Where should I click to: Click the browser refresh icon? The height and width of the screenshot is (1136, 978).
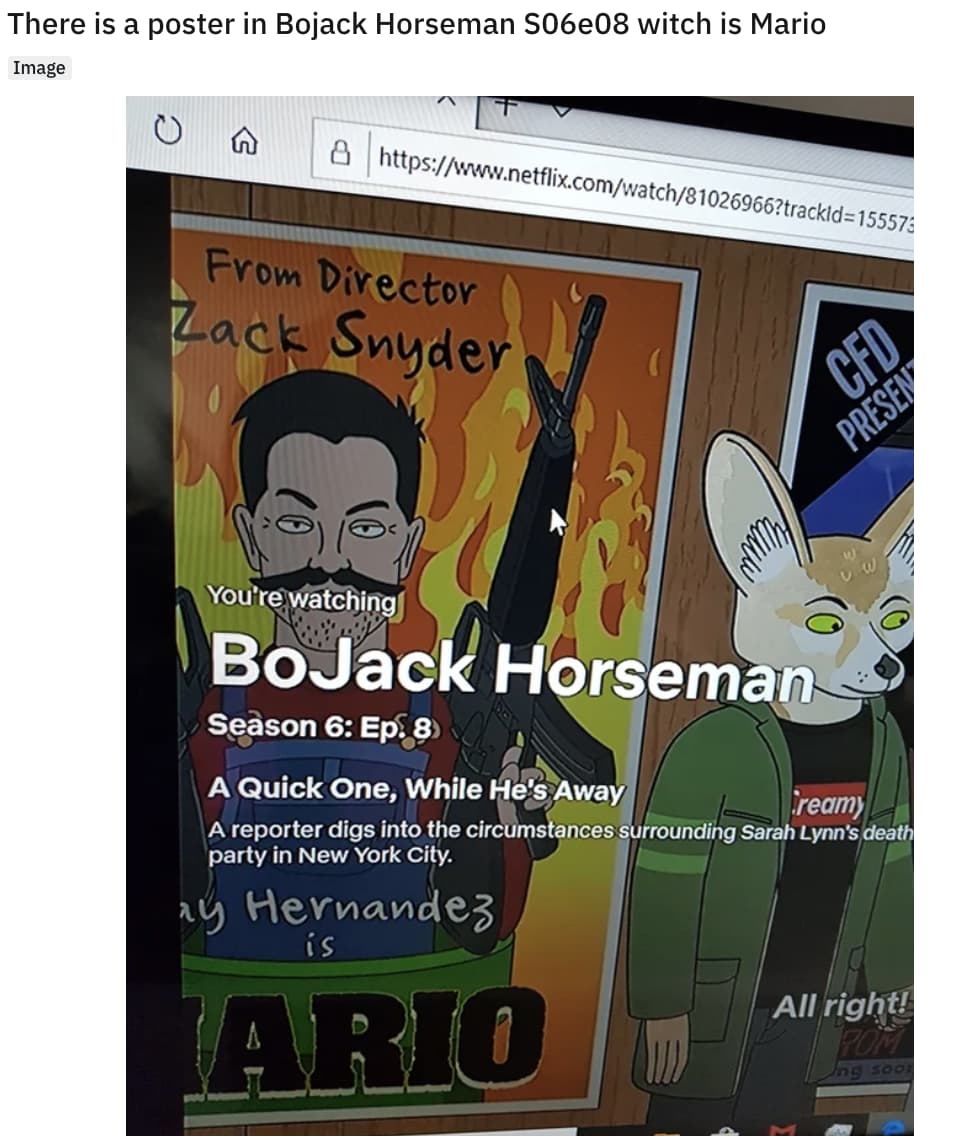pos(165,131)
